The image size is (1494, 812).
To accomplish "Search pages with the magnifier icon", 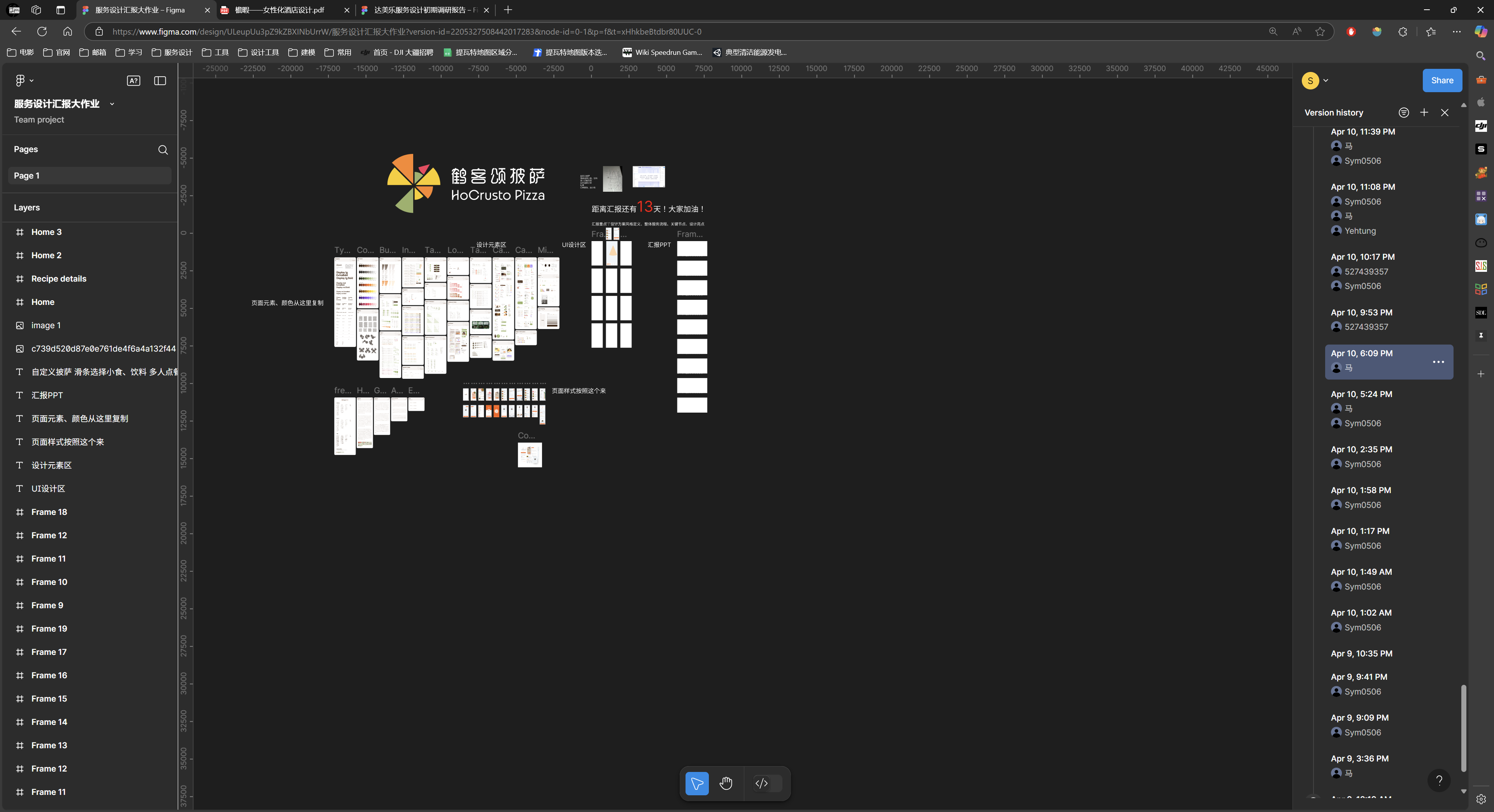I will pyautogui.click(x=163, y=150).
